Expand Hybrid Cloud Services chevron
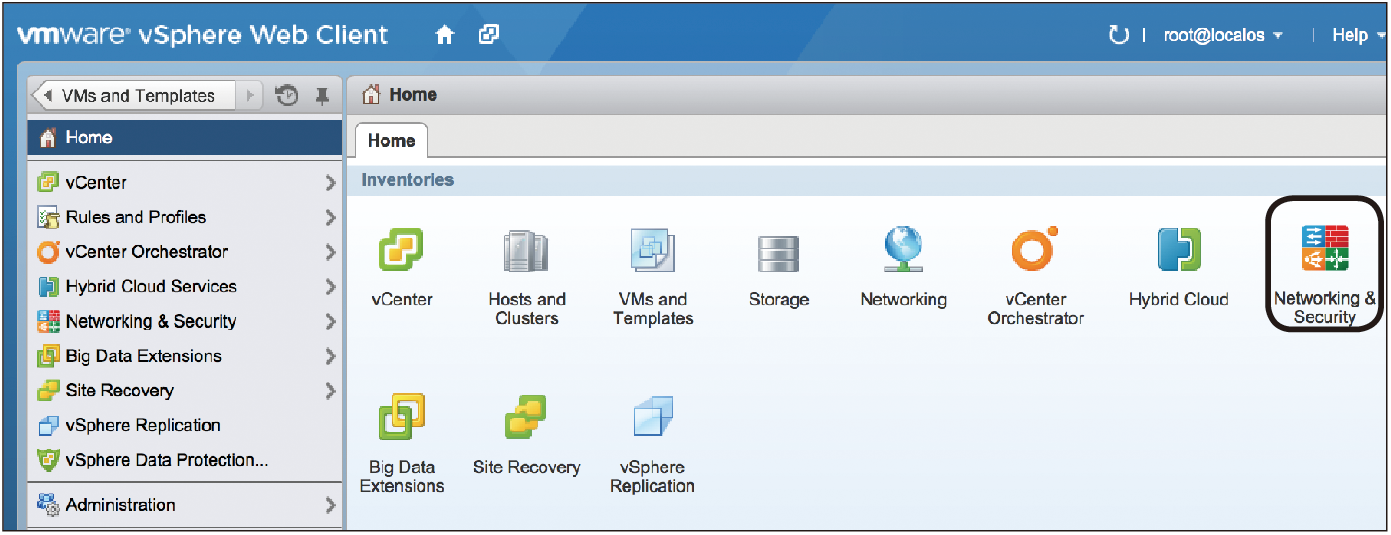The image size is (1391, 535). 330,287
